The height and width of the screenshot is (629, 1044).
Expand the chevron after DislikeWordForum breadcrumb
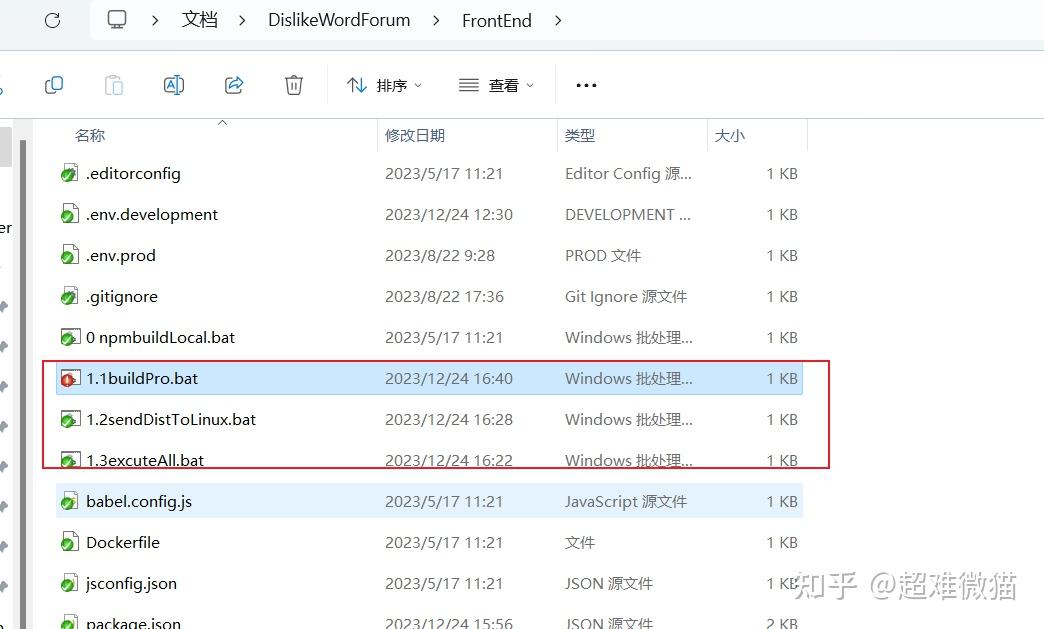point(436,21)
